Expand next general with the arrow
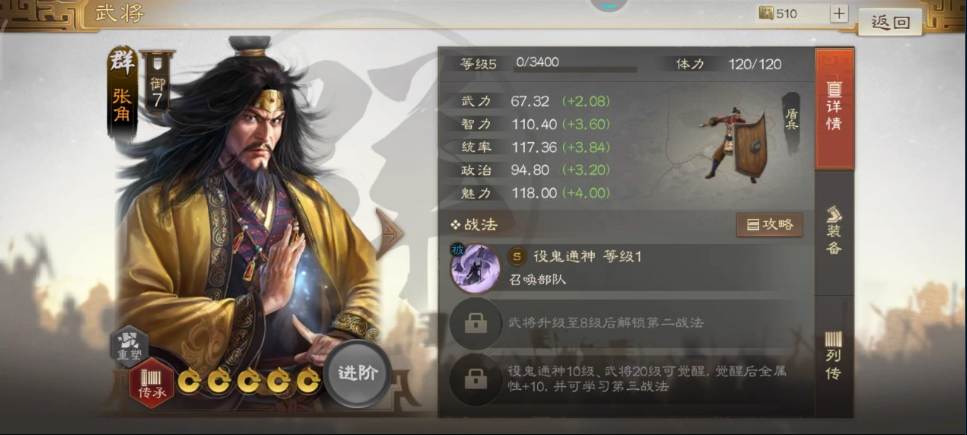The width and height of the screenshot is (967, 435). coord(389,234)
